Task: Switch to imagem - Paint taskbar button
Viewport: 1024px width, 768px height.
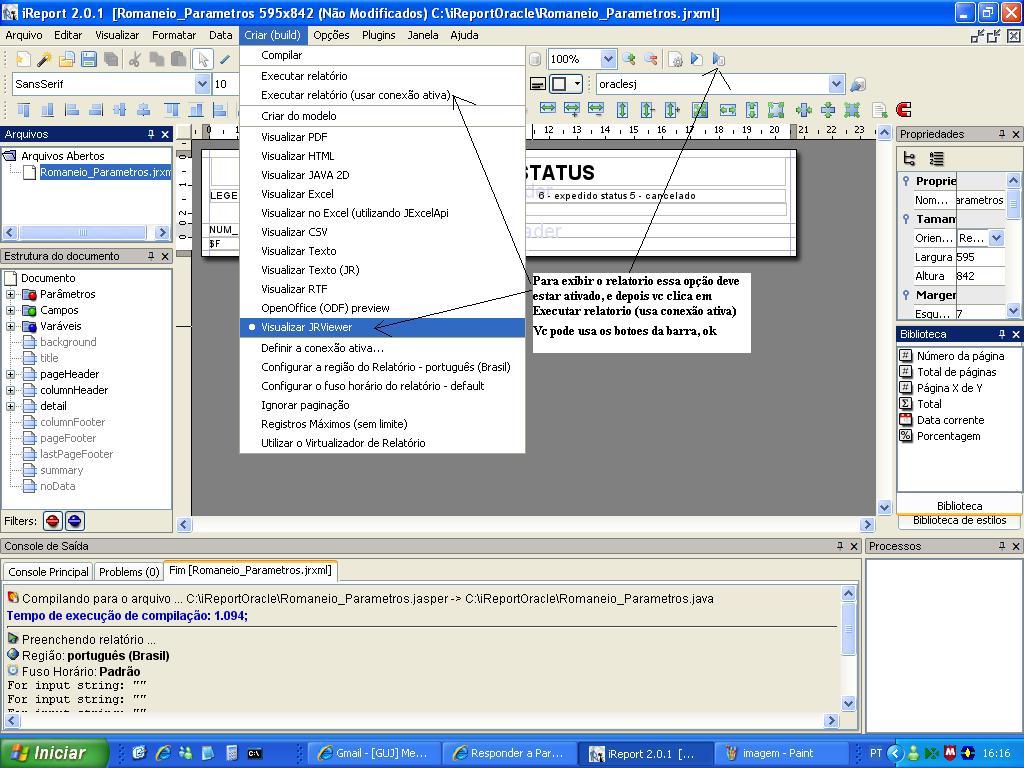Action: [779, 754]
